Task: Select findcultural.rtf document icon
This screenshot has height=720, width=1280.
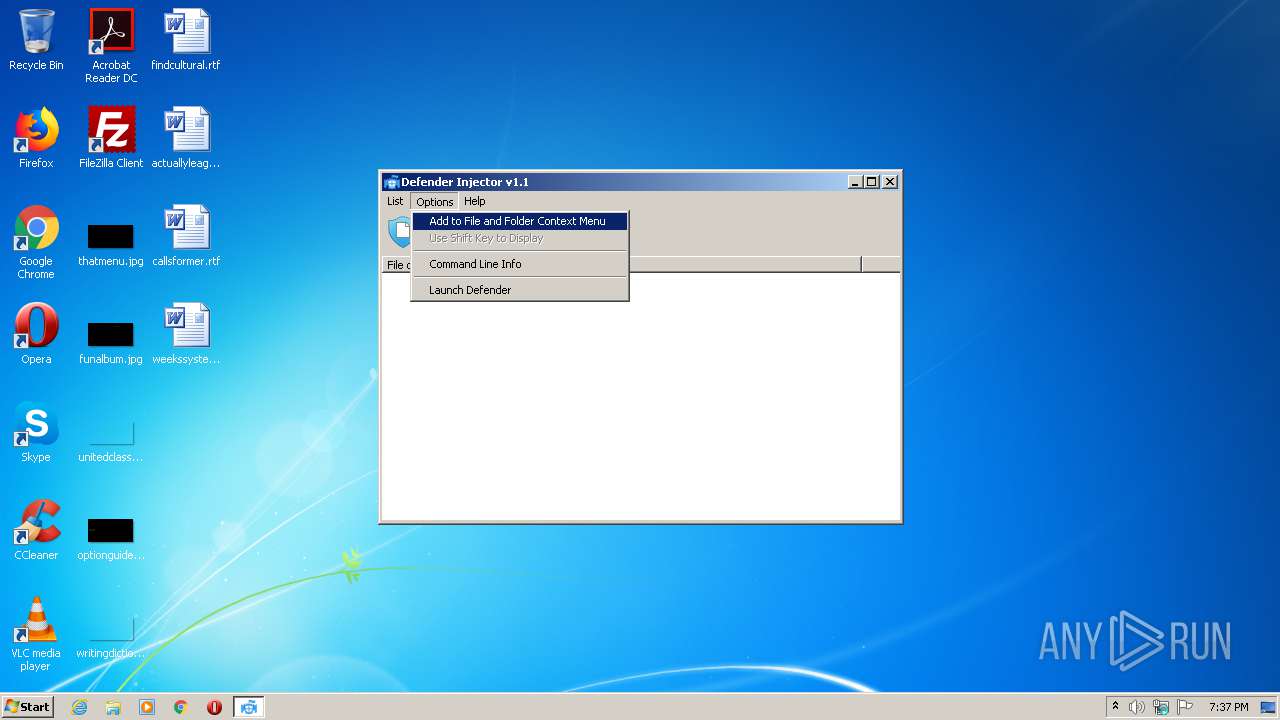Action: coord(186,40)
